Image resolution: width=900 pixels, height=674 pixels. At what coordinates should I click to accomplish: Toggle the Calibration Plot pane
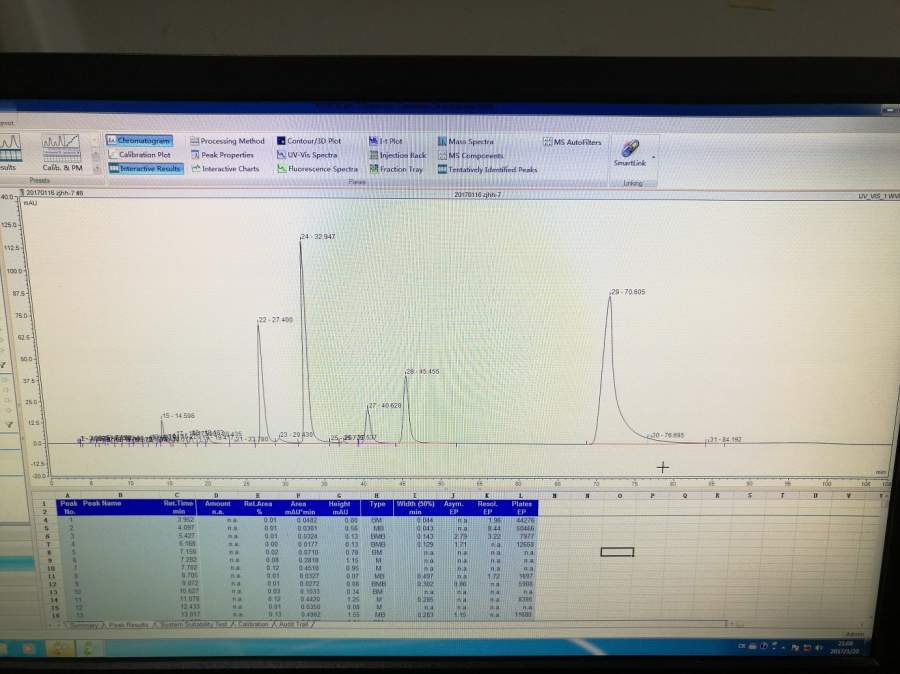click(139, 154)
